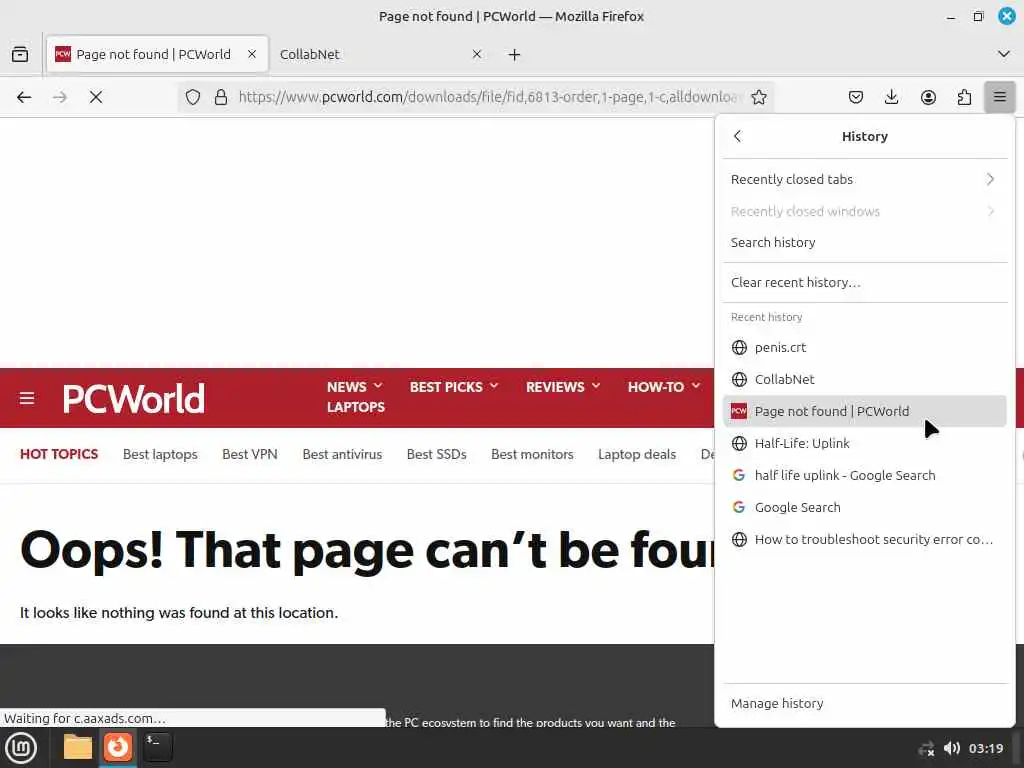1024x768 pixels.
Task: Click the tracking protection shield icon
Action: pyautogui.click(x=193, y=97)
